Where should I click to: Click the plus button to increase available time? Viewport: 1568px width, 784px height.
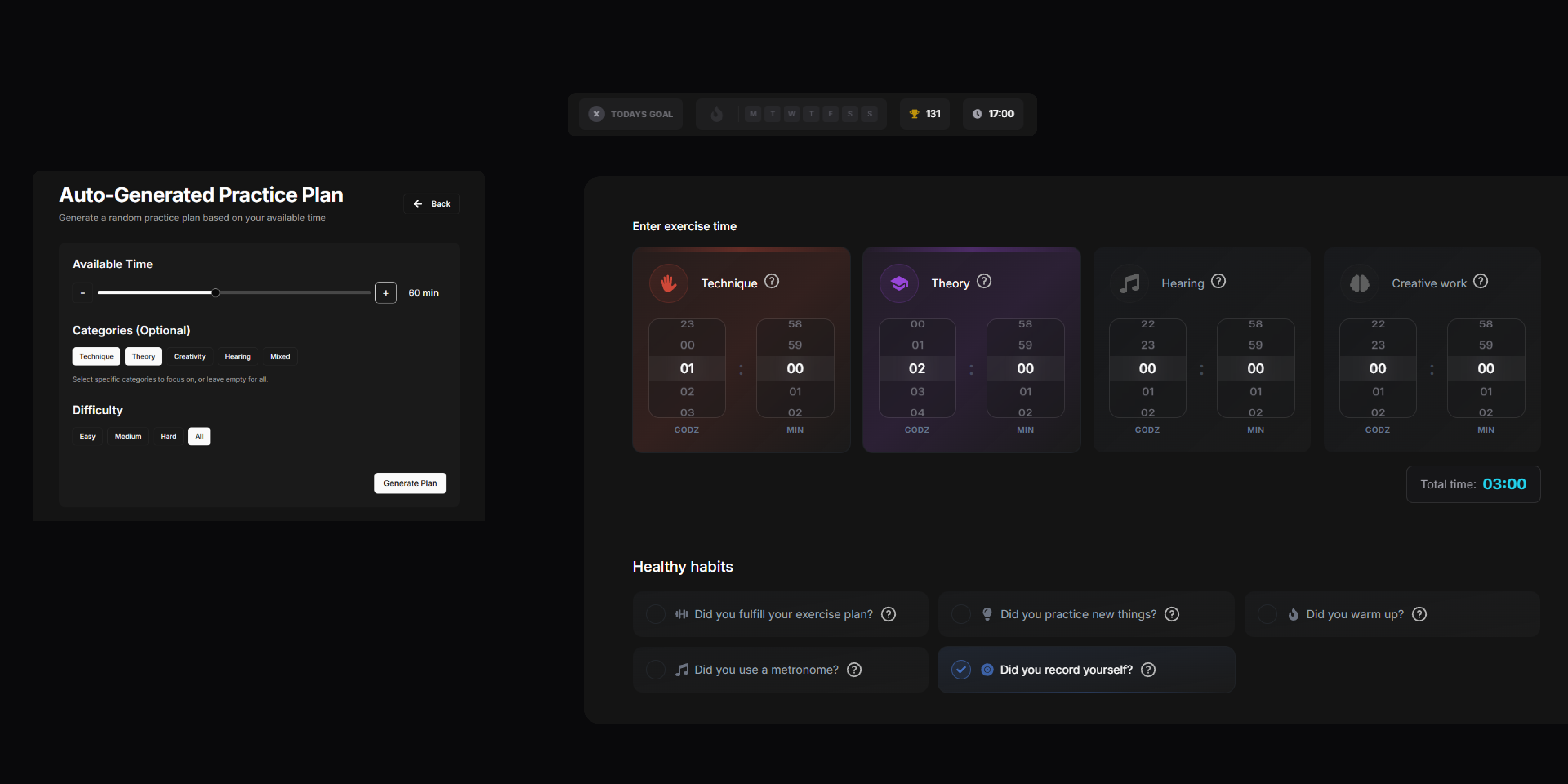385,292
